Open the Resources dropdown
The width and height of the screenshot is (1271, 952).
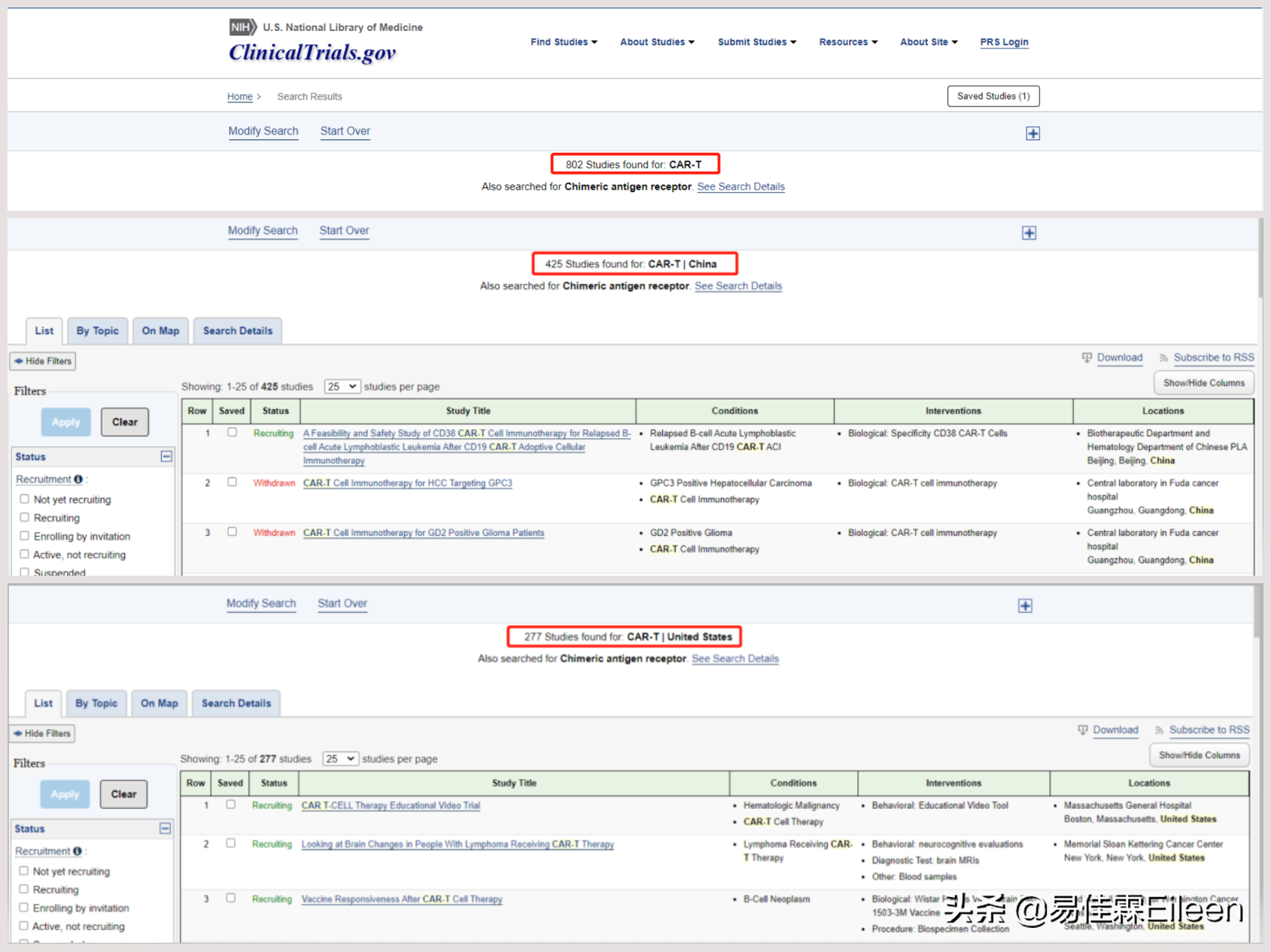(x=847, y=42)
